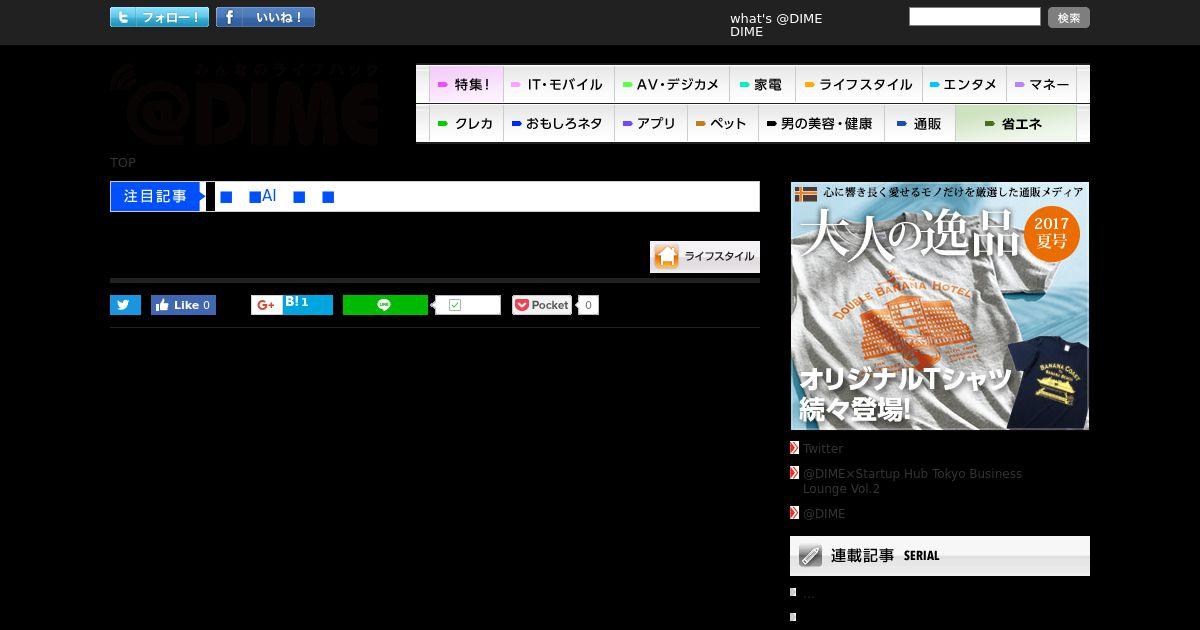Open the 大人の逸品 banner ad

coord(940,306)
